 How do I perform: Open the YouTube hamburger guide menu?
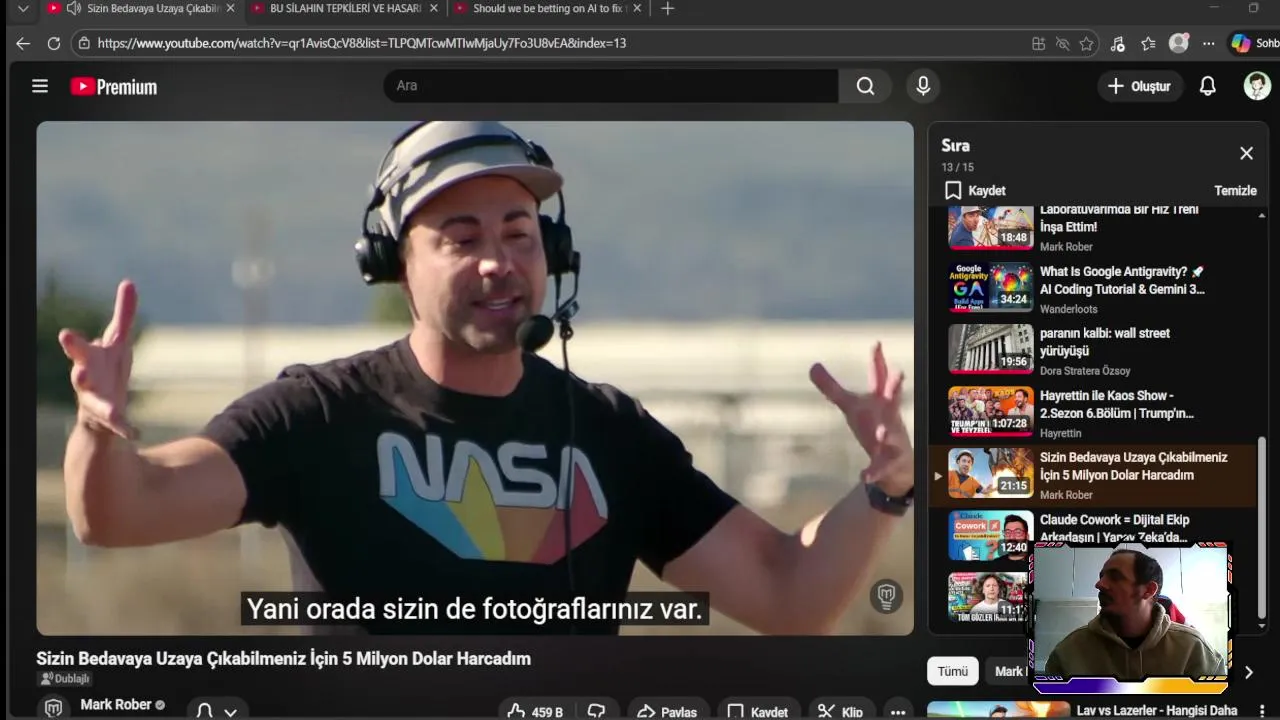coord(40,86)
